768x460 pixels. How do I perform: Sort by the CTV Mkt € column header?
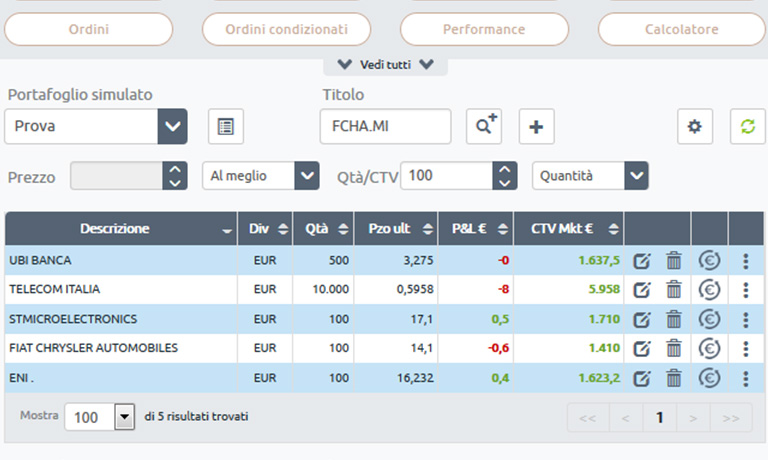pos(569,229)
